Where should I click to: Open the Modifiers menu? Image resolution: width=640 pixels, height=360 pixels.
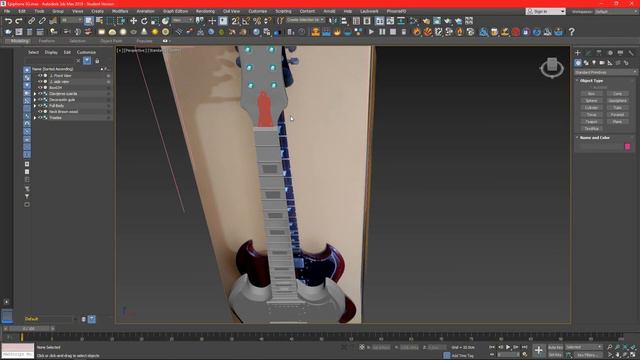120,11
